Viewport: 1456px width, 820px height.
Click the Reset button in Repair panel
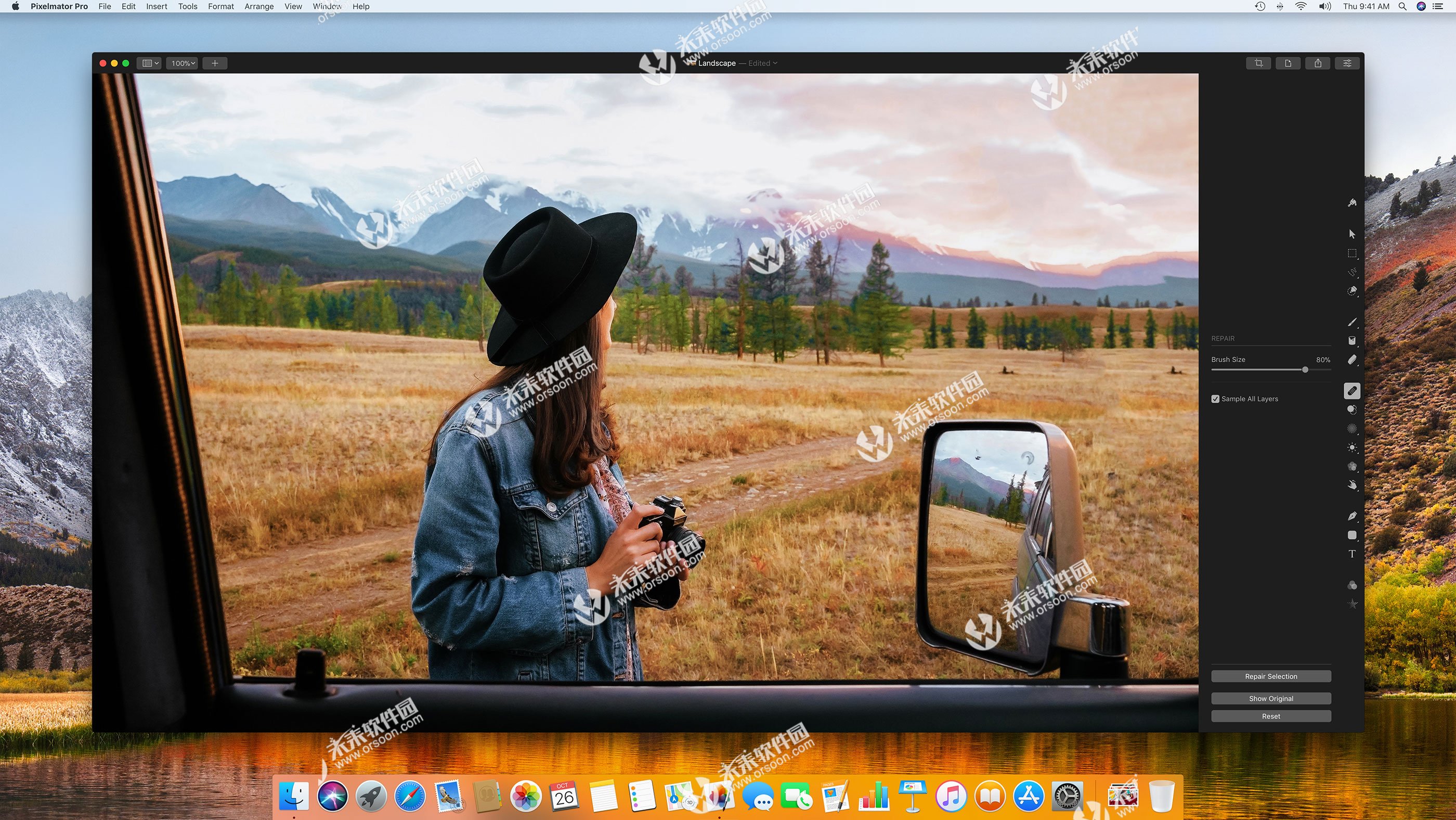pyautogui.click(x=1270, y=715)
